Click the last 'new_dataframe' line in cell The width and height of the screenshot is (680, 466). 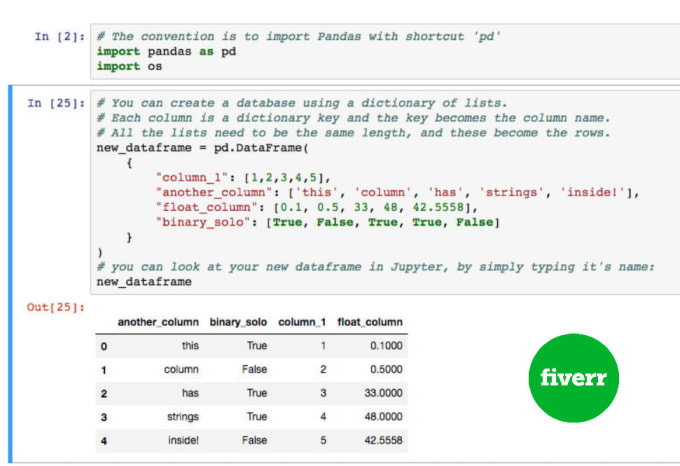coord(144,282)
